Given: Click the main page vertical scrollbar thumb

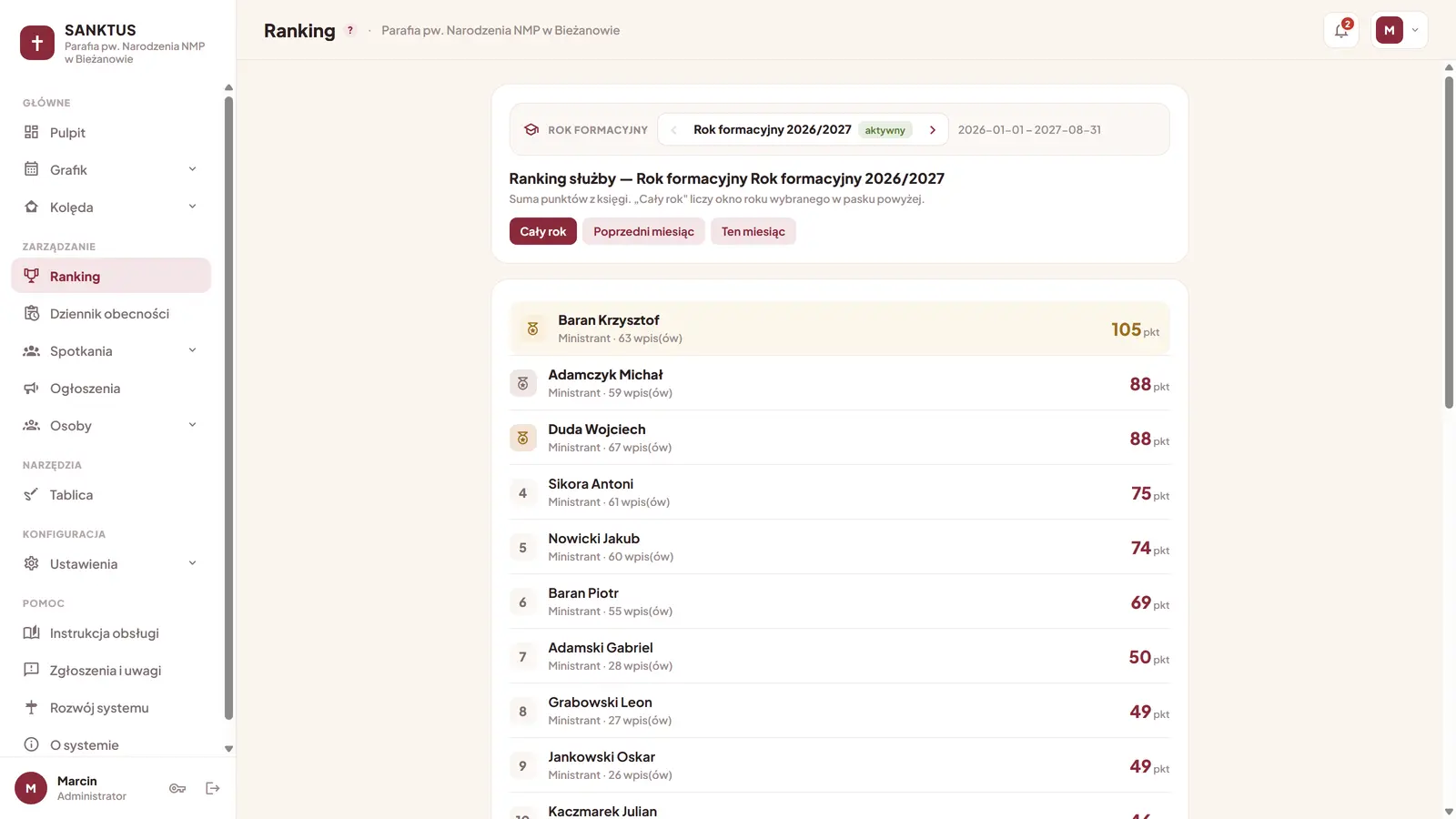Looking at the screenshot, I should (1449, 242).
